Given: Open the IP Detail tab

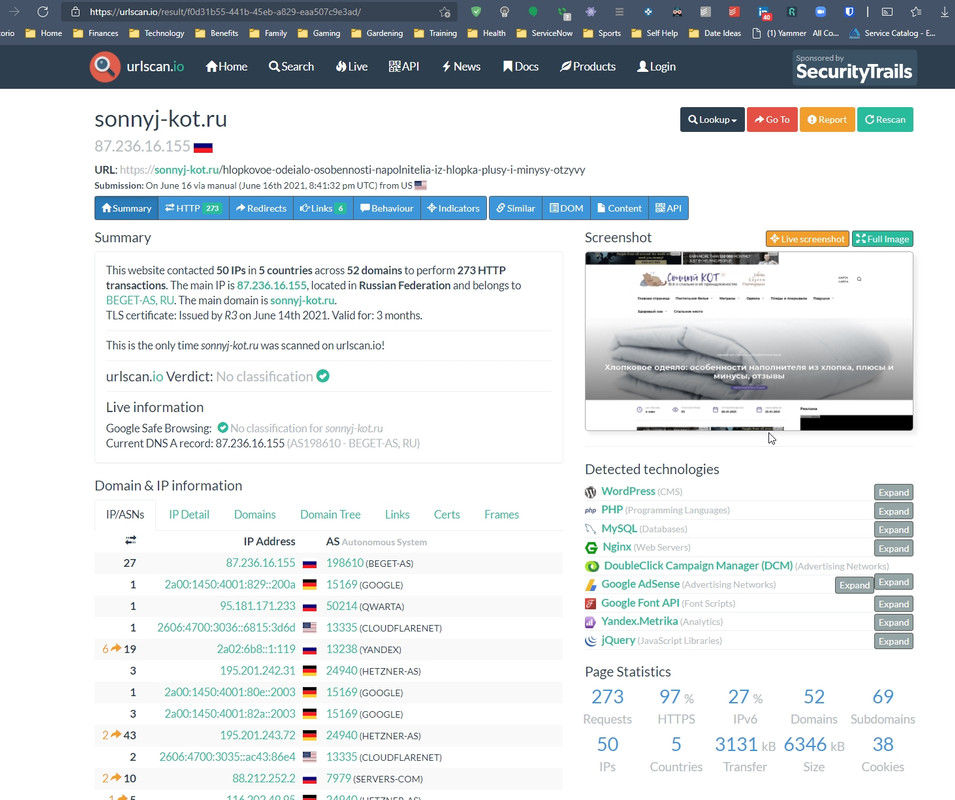Looking at the screenshot, I should tap(189, 514).
